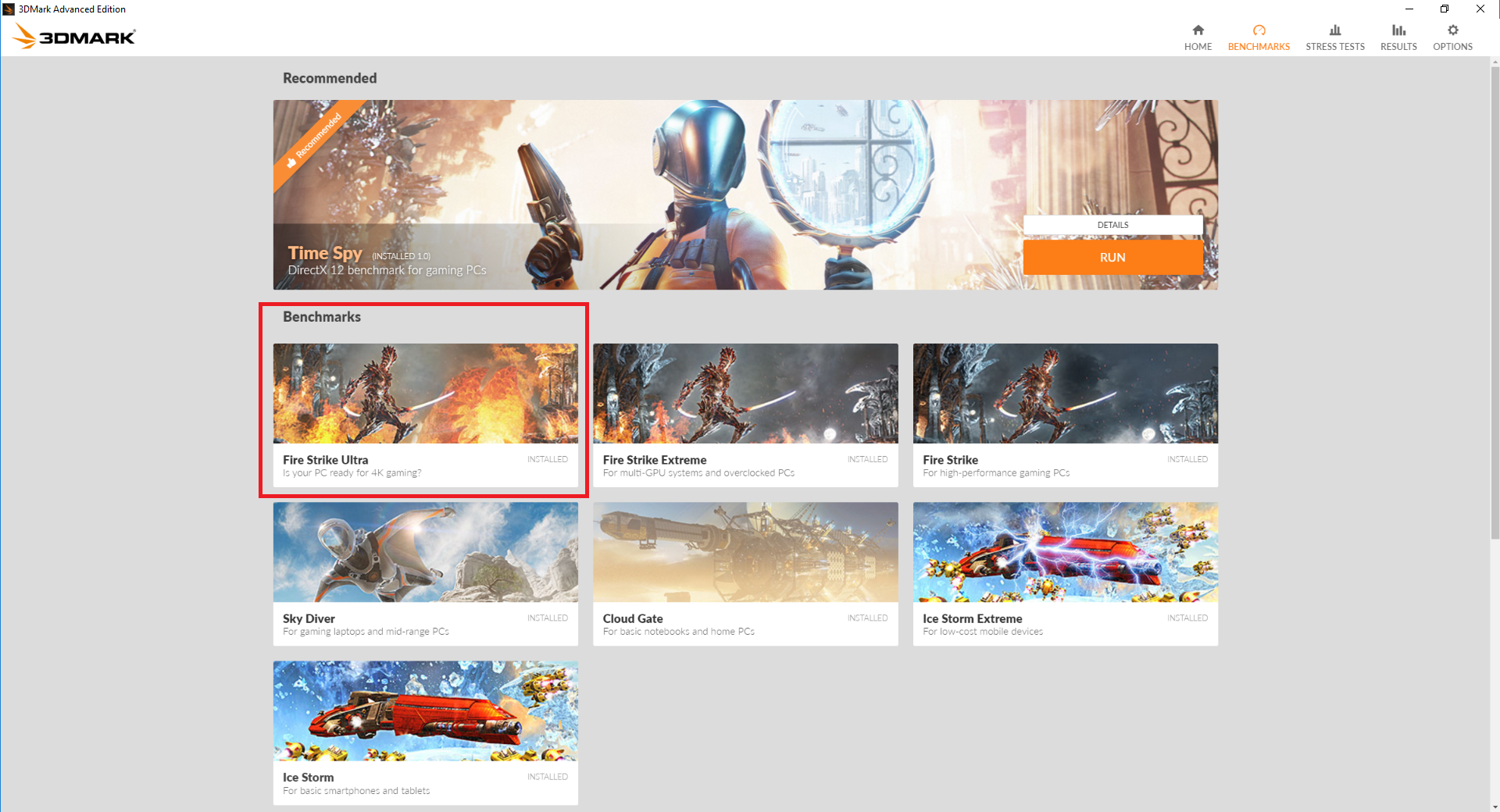
Task: Click INSTALLED label on Fire Strike Ultra
Action: [x=548, y=459]
